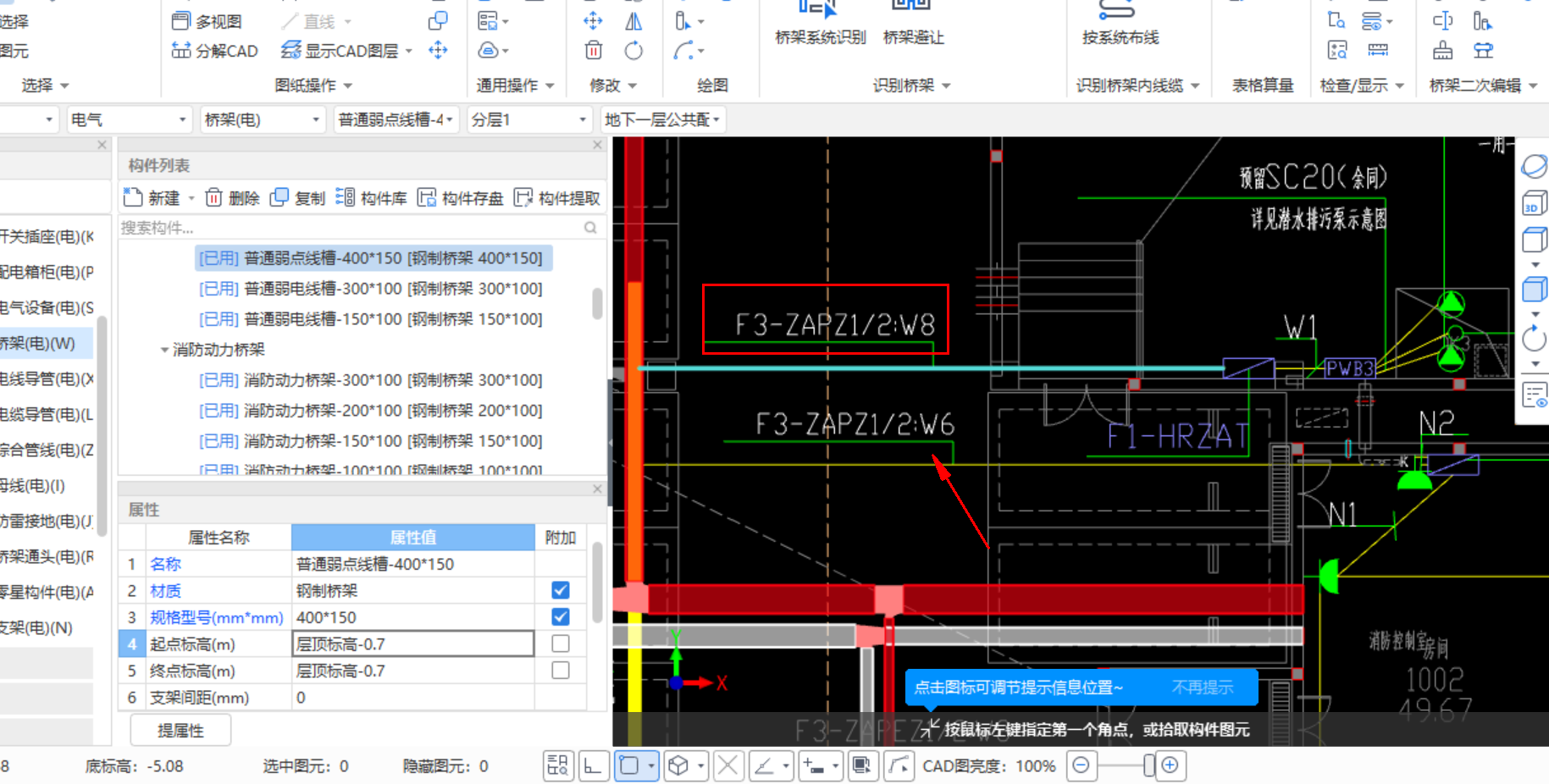Click 构件存盘 save components

pos(460,197)
